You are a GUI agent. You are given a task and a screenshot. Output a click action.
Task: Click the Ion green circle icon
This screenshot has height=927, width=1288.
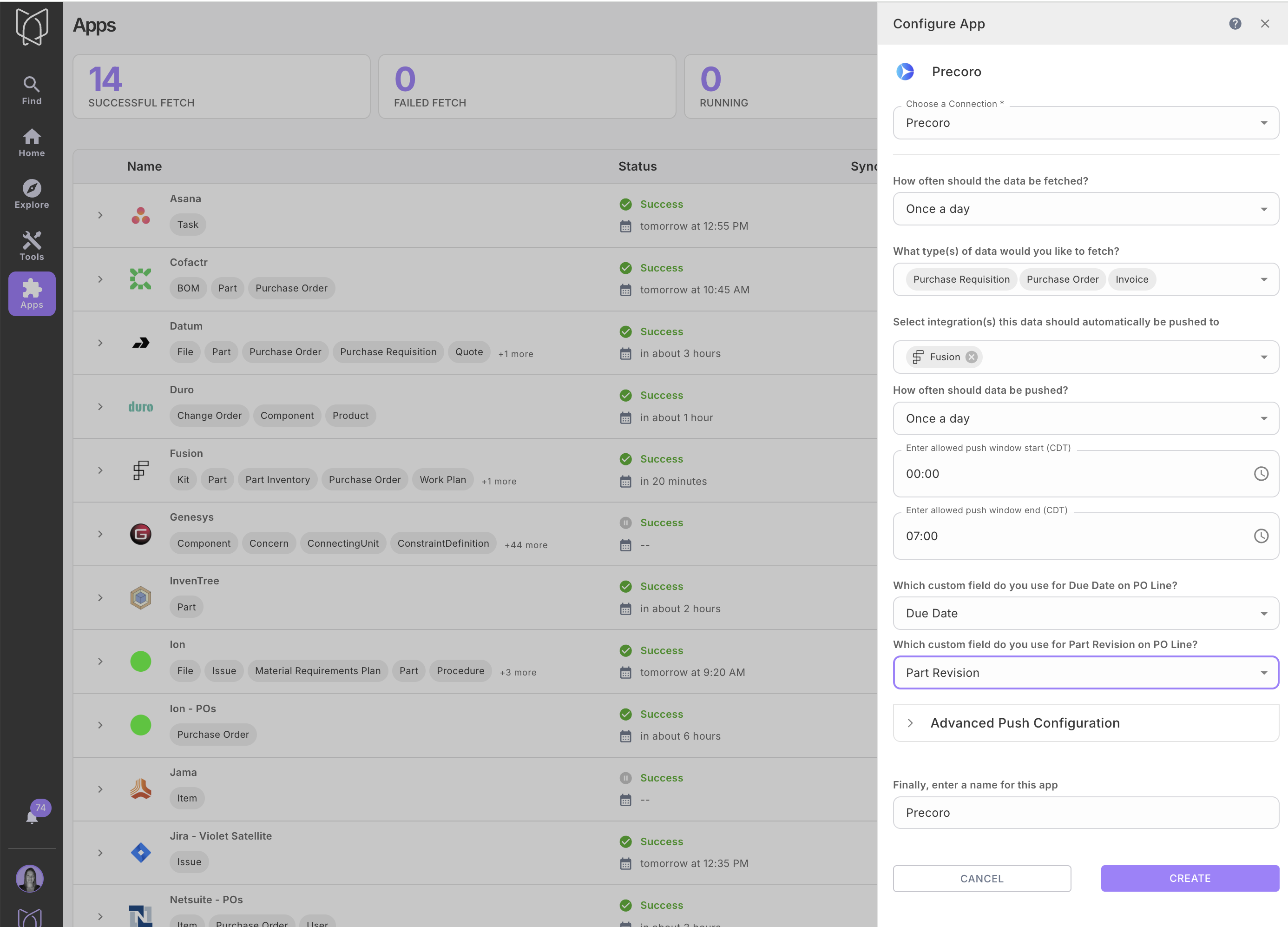click(x=141, y=661)
